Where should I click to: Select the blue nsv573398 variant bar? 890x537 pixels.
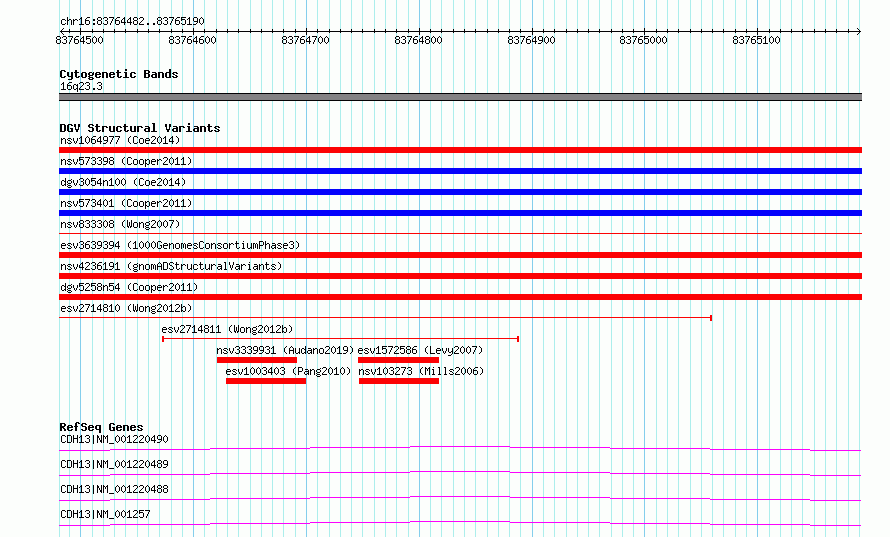(x=460, y=171)
